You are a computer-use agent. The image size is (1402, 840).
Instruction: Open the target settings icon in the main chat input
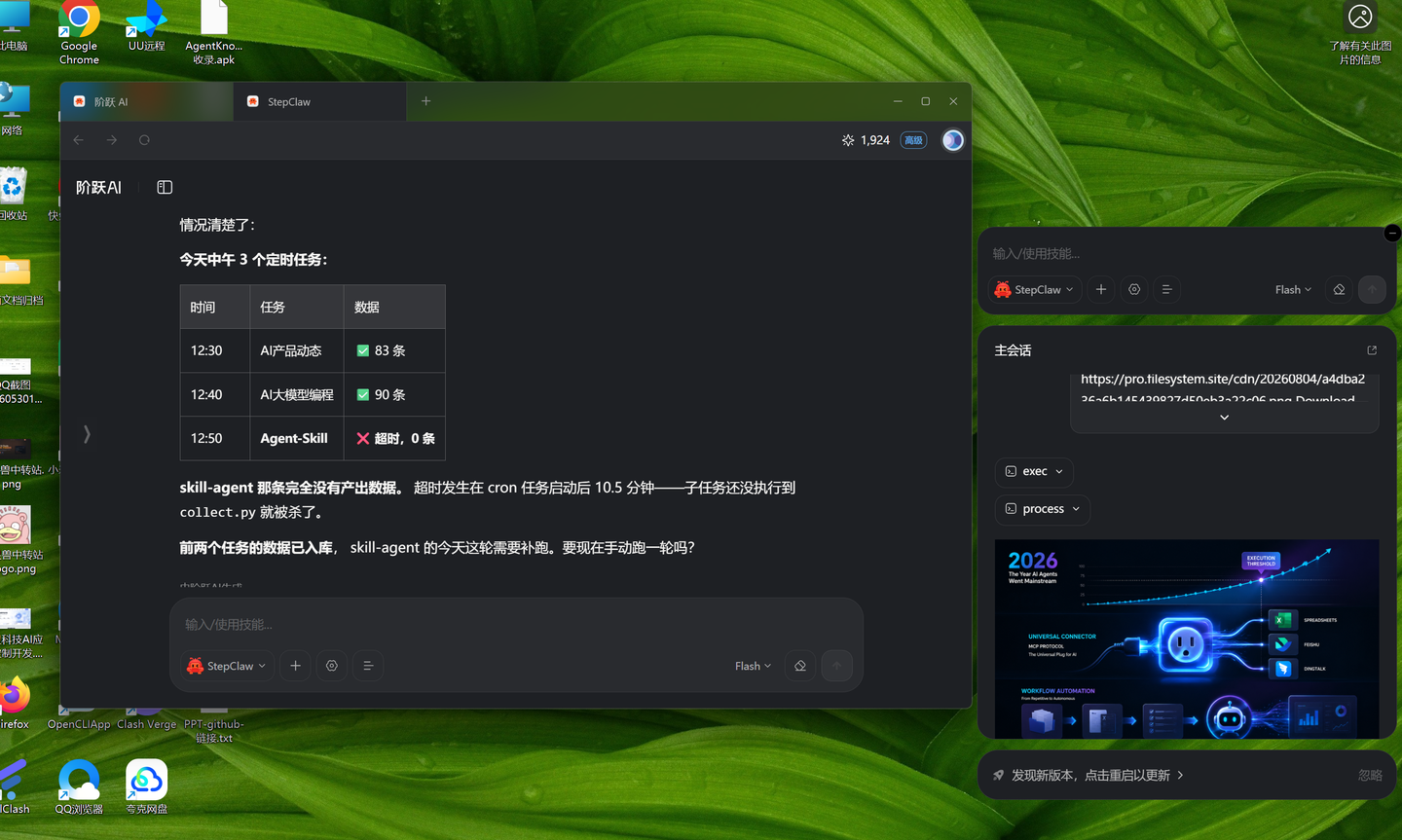click(332, 666)
